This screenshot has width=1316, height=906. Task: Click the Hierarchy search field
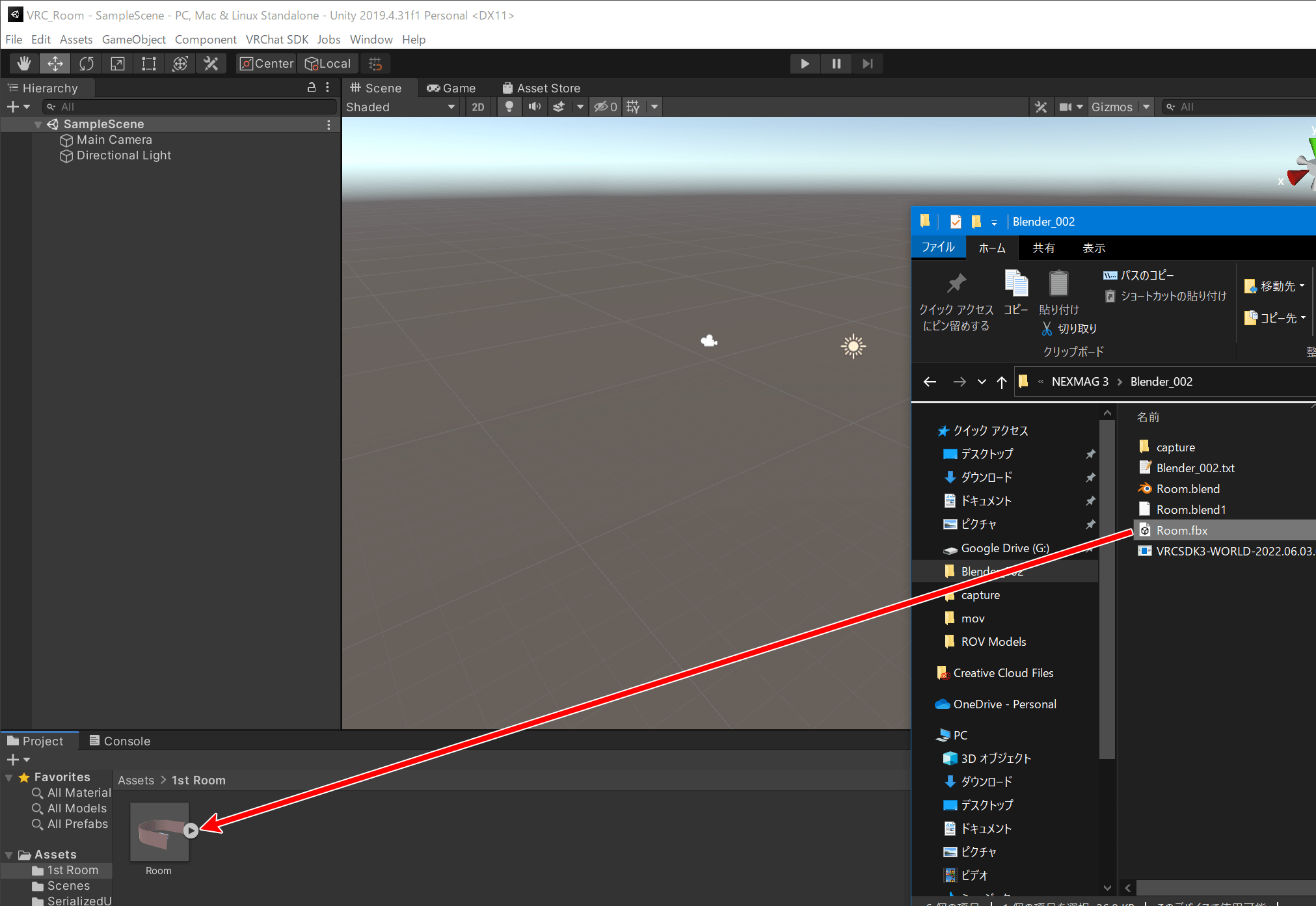pos(190,107)
